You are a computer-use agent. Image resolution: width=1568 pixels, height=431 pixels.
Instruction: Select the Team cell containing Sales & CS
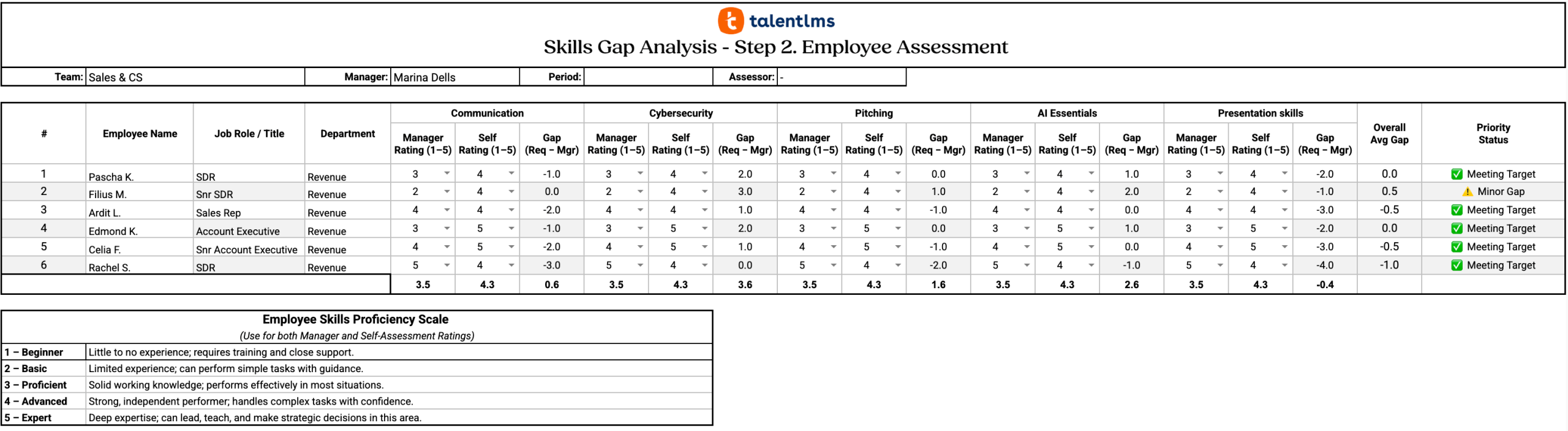coord(195,77)
